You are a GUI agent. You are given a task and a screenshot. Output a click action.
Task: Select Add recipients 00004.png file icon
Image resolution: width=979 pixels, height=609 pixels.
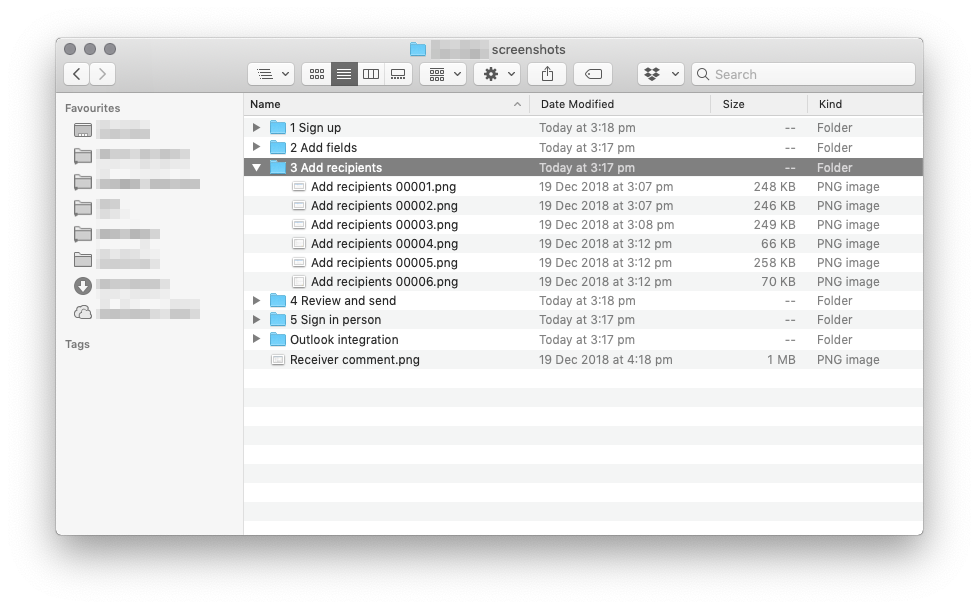299,244
